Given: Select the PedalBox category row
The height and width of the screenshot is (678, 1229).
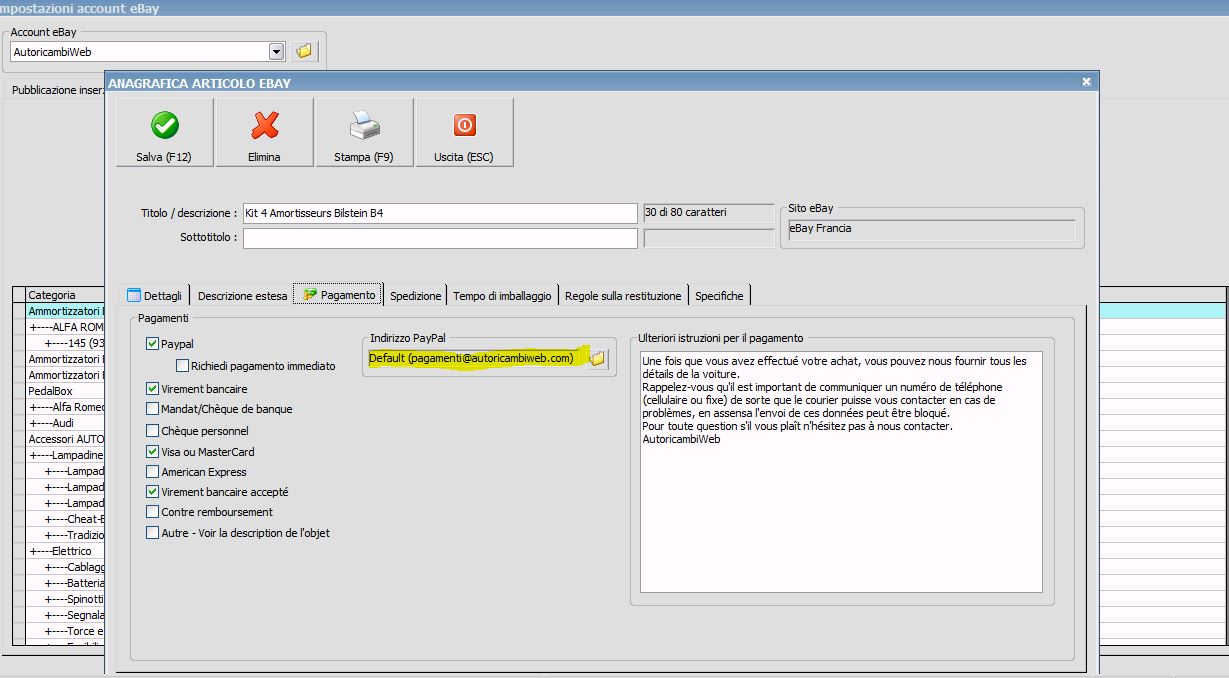Looking at the screenshot, I should (x=66, y=391).
